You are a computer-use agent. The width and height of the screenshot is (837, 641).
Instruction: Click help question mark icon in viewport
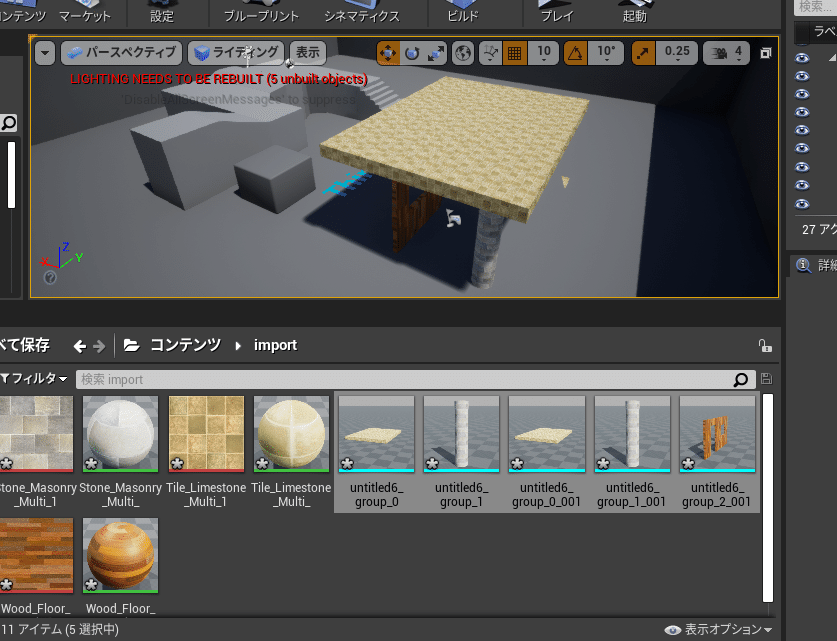(x=50, y=278)
